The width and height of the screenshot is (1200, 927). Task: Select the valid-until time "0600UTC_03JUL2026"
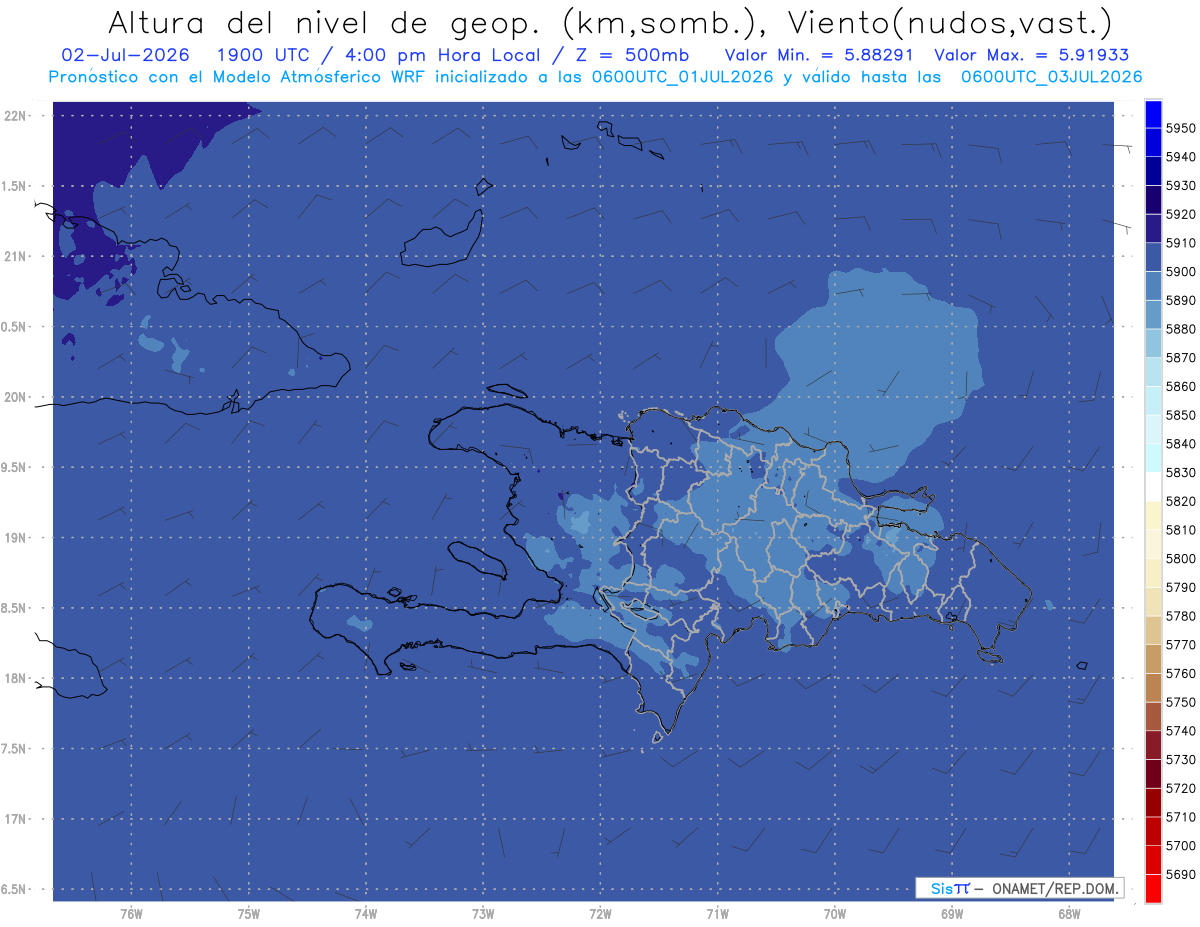[x=1051, y=77]
